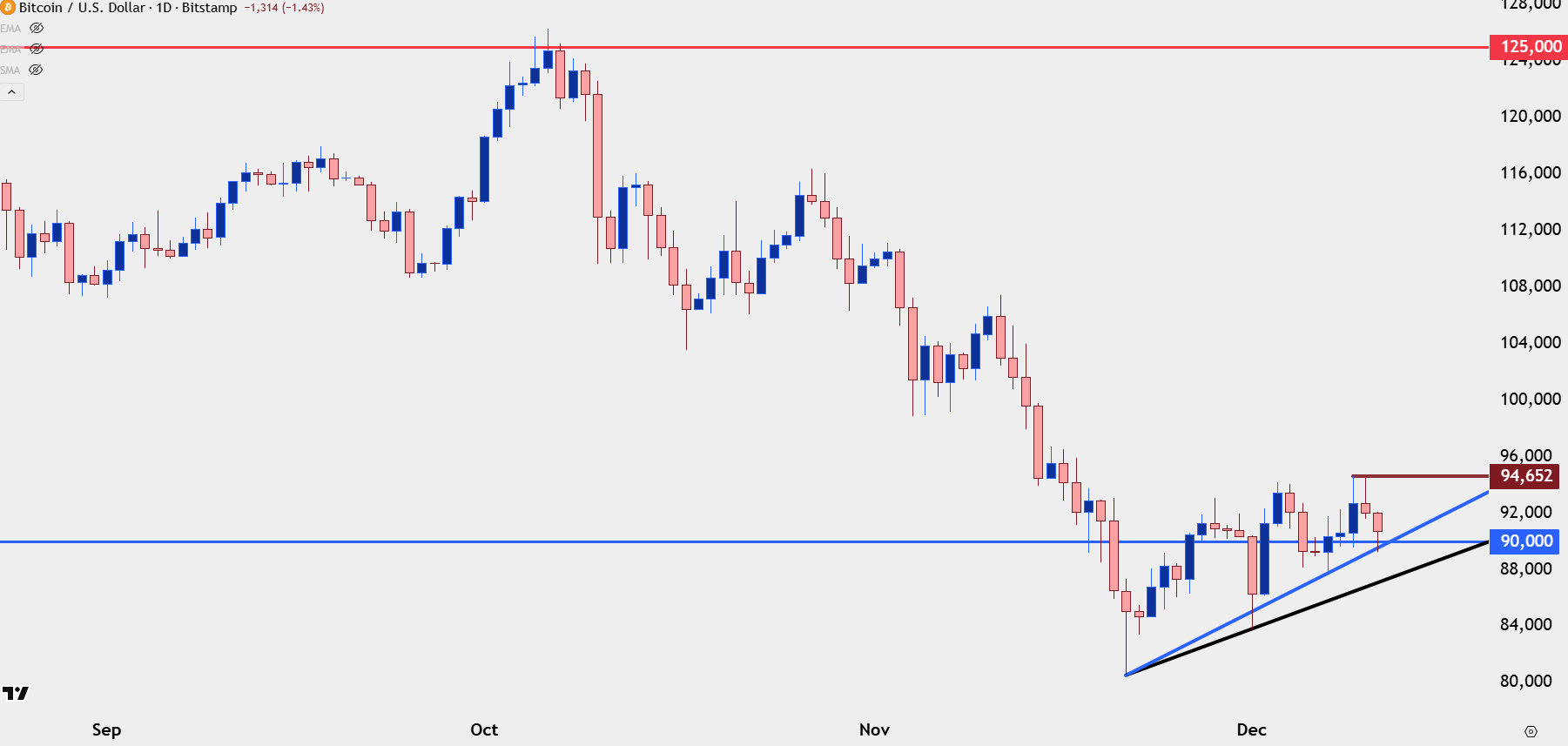Viewport: 1568px width, 746px height.
Task: Open the TradingView logo in chart corner
Action: [16, 693]
